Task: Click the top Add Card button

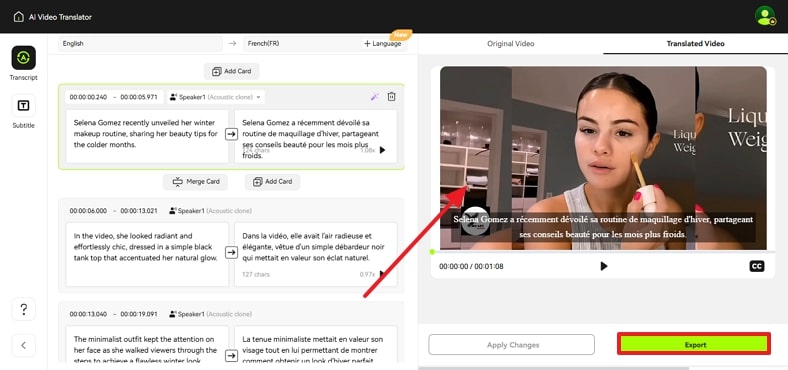Action: point(232,71)
